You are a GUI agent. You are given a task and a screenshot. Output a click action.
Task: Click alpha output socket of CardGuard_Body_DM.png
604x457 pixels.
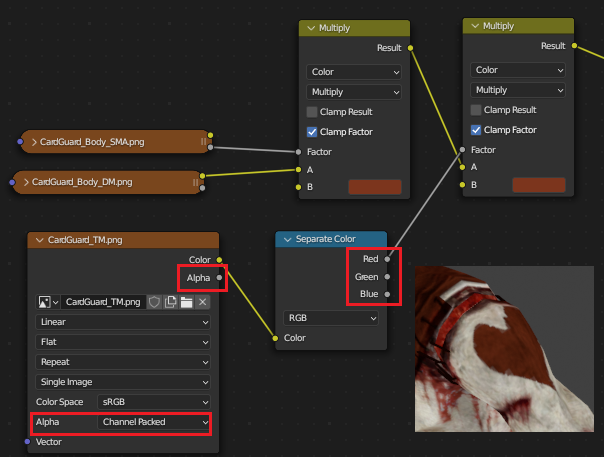[x=202, y=188]
